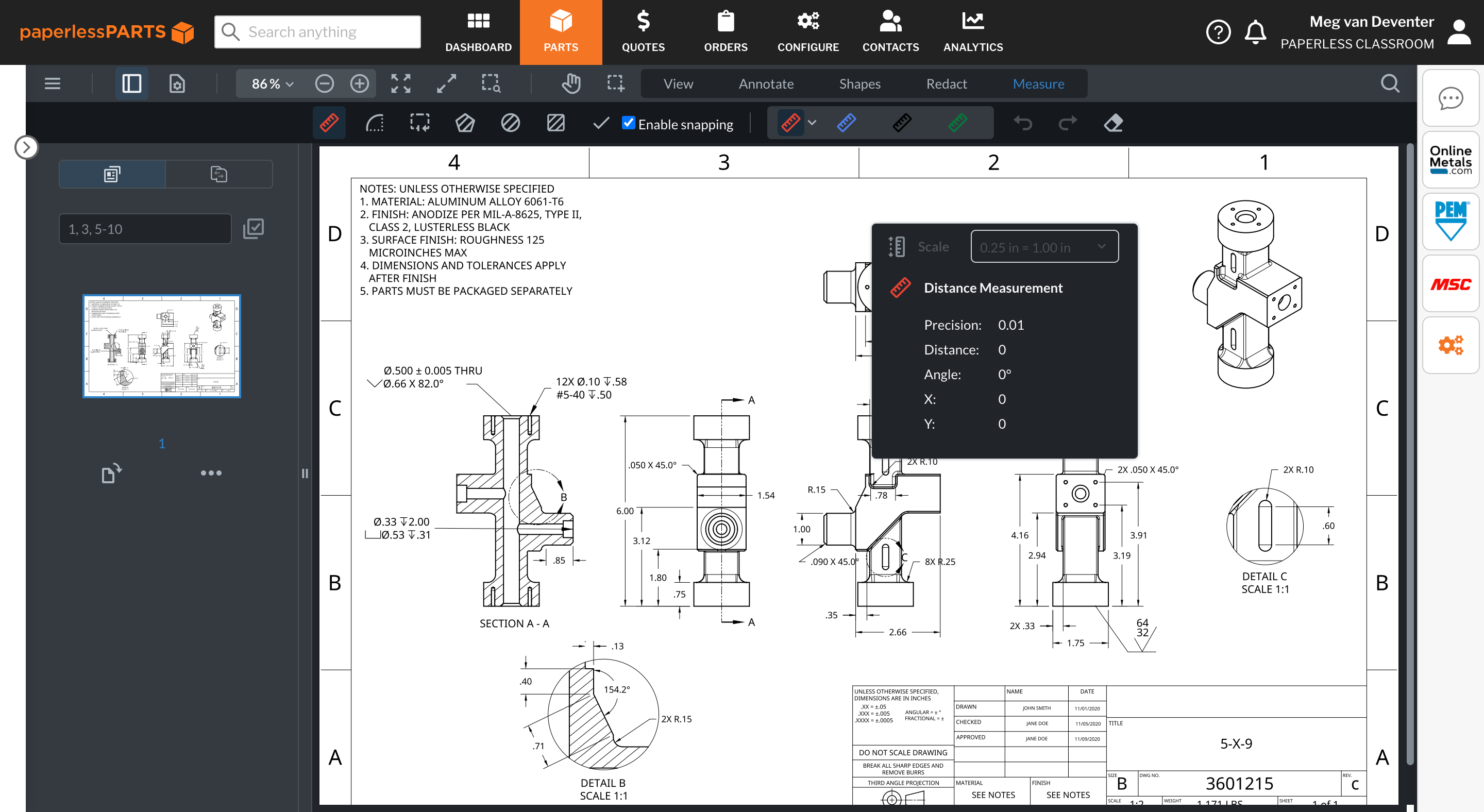1484x812 pixels.
Task: Disable the Enable snapping checkbox
Action: (629, 123)
